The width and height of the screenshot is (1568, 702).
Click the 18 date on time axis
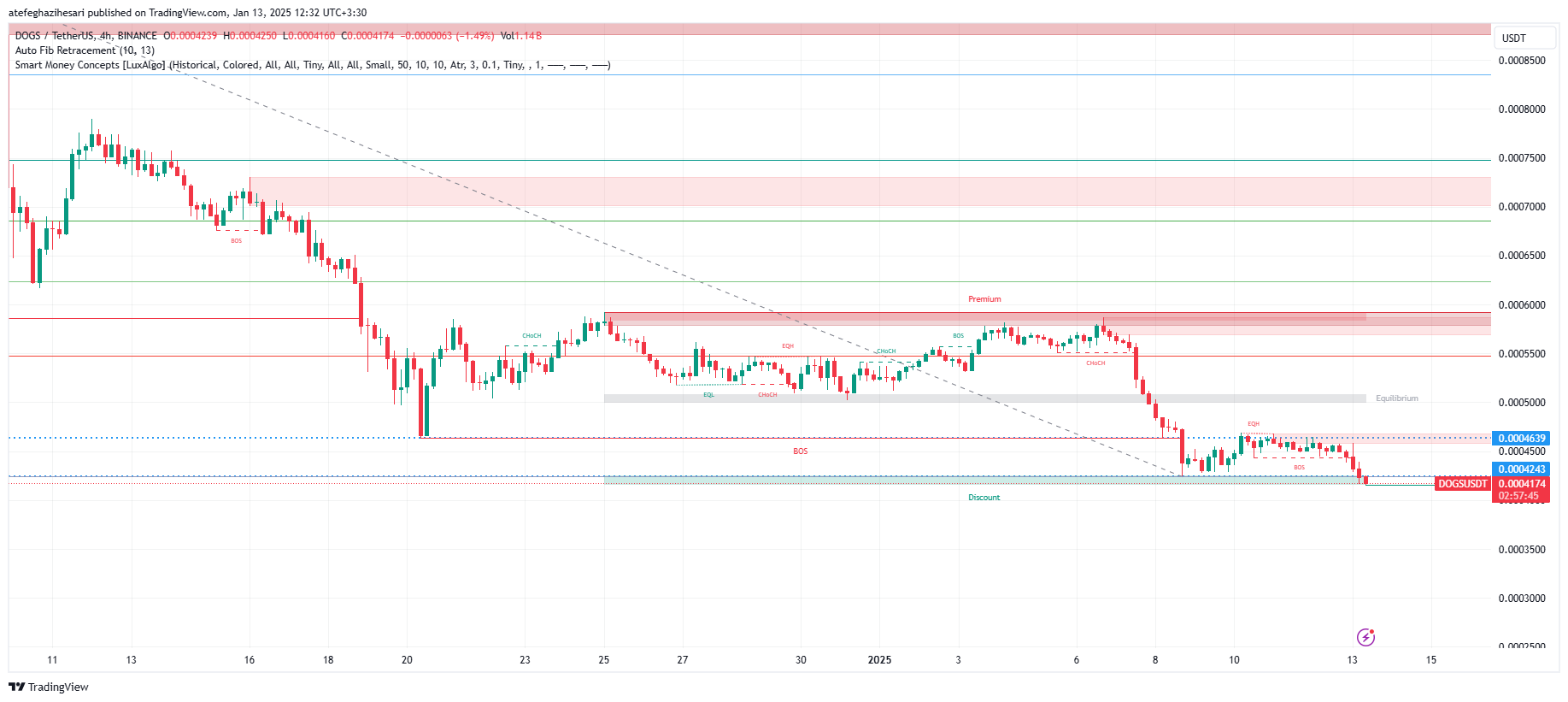point(328,660)
